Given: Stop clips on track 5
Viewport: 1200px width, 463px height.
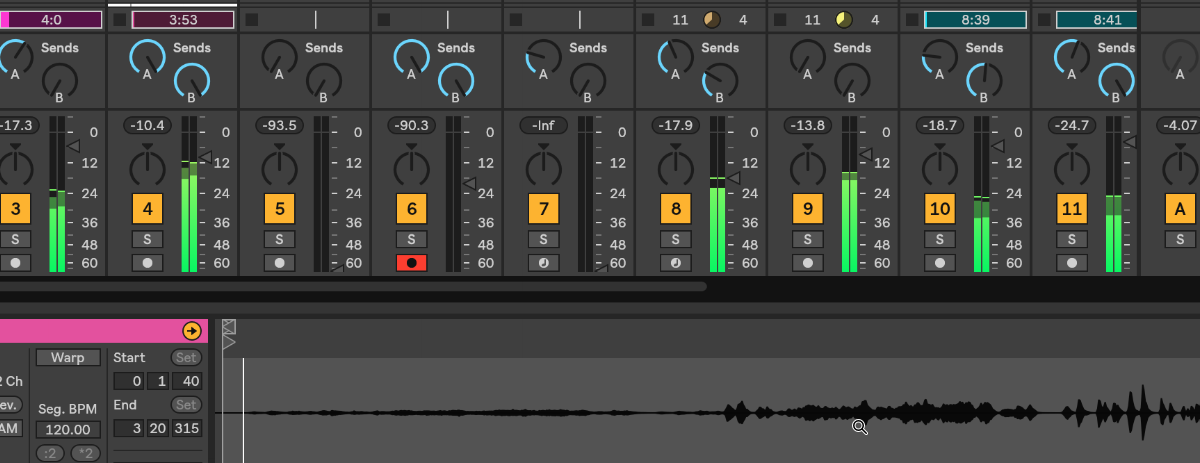Looking at the screenshot, I should click(x=252, y=20).
